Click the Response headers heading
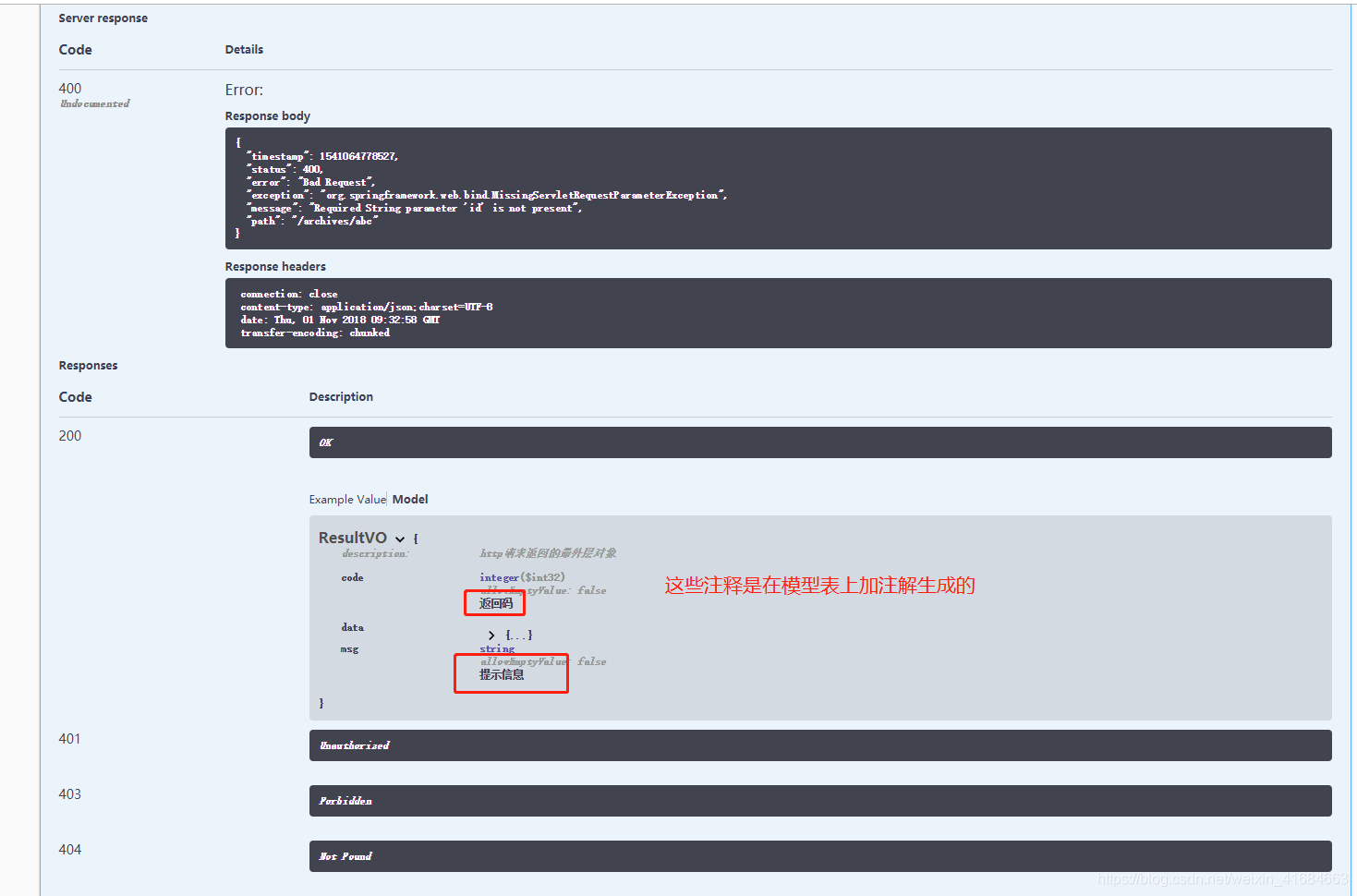The image size is (1357, 896). (275, 266)
